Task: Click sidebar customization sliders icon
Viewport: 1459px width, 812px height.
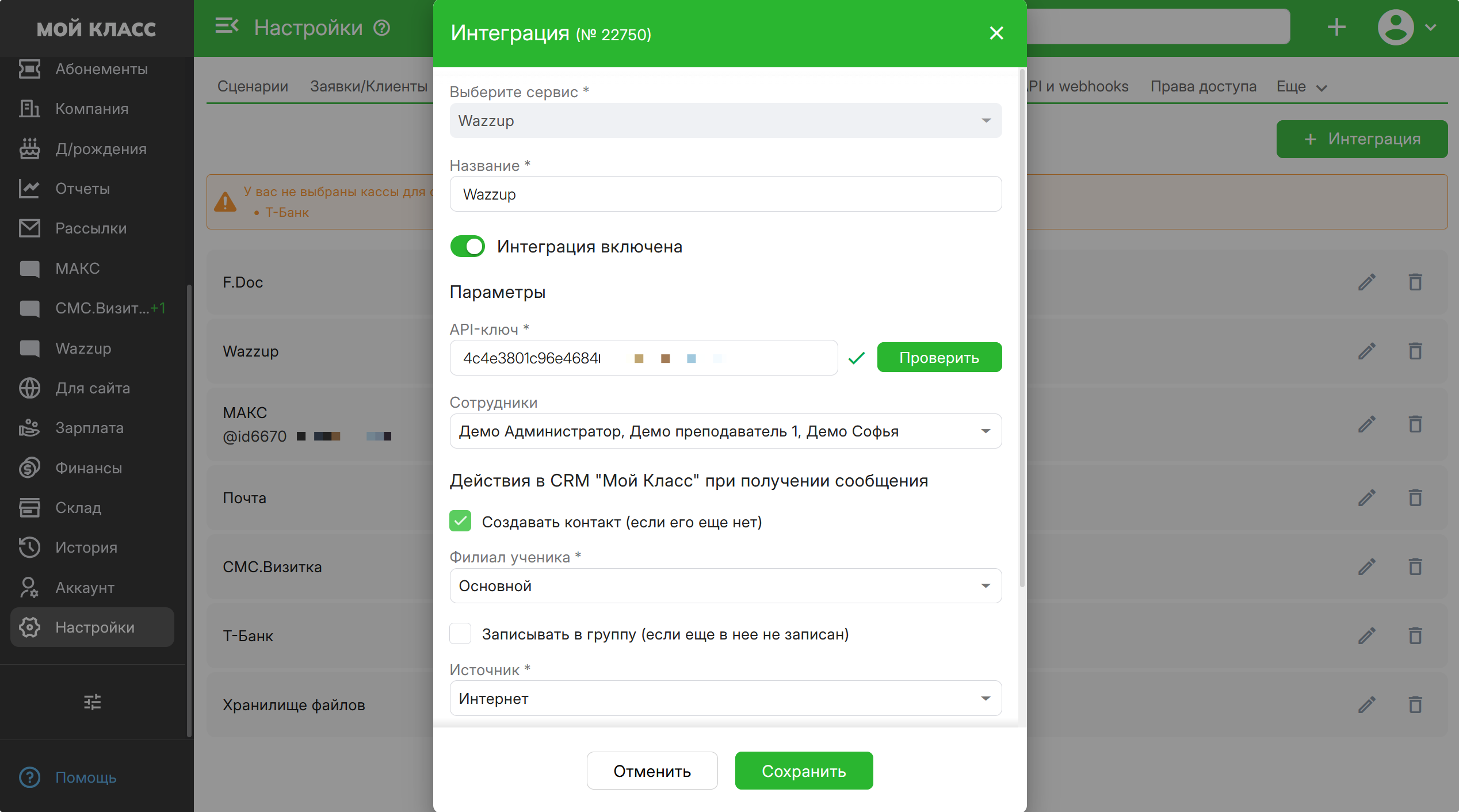Action: tap(92, 702)
